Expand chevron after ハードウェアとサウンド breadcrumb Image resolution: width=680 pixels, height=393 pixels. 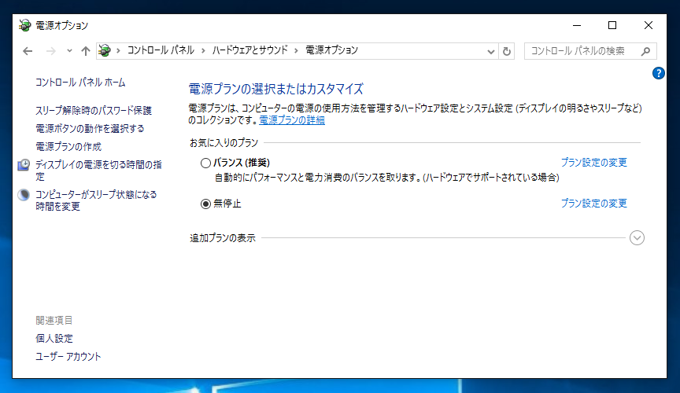pos(297,51)
